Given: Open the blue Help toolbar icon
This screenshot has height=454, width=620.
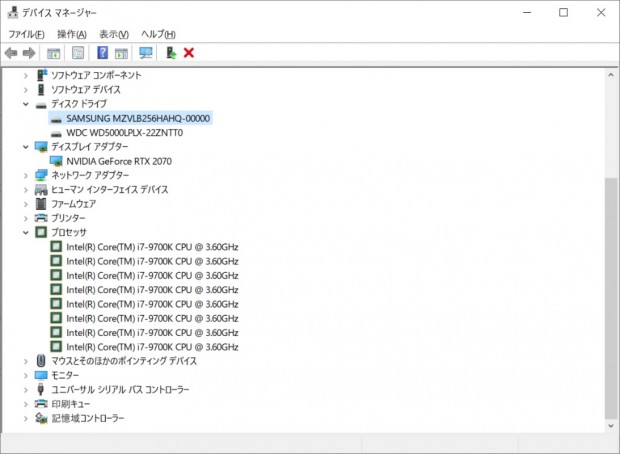Looking at the screenshot, I should pos(102,53).
